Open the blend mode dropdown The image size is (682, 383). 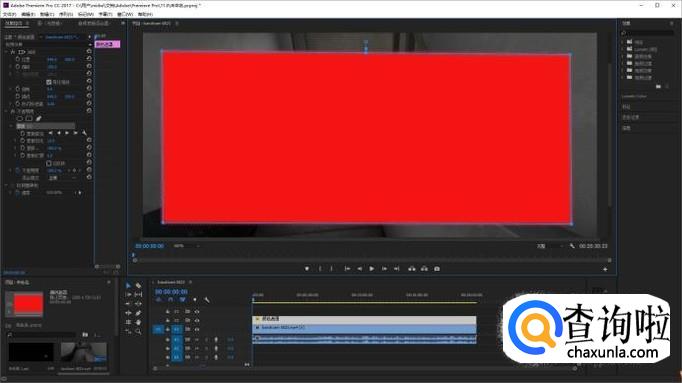click(63, 178)
